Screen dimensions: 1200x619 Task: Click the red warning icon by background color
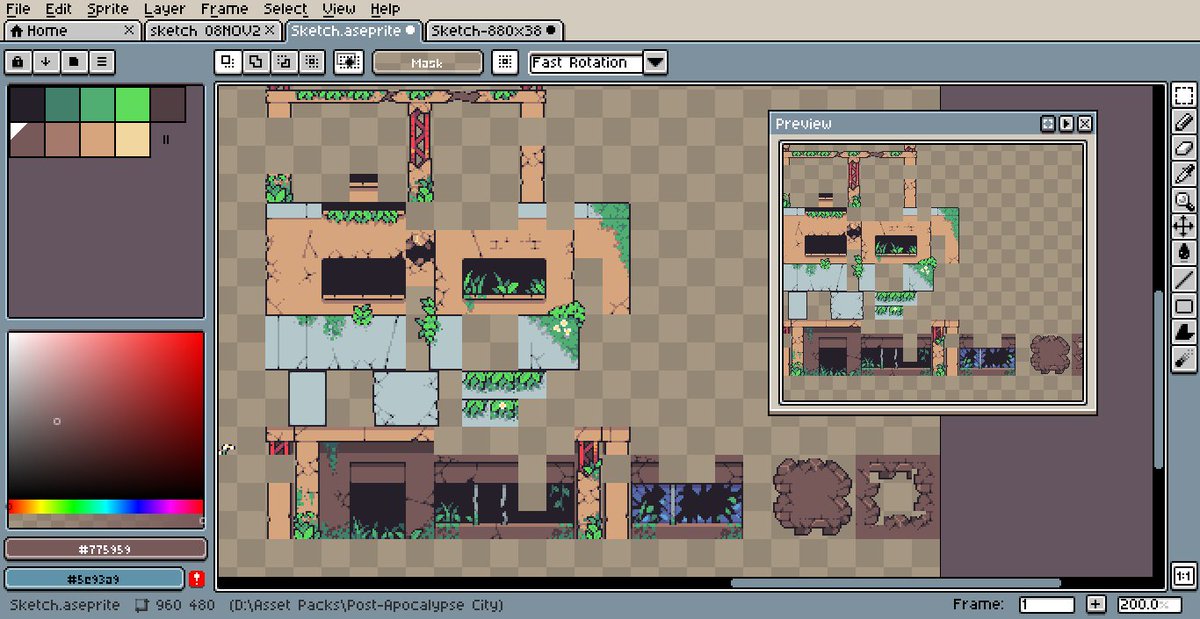pyautogui.click(x=196, y=578)
